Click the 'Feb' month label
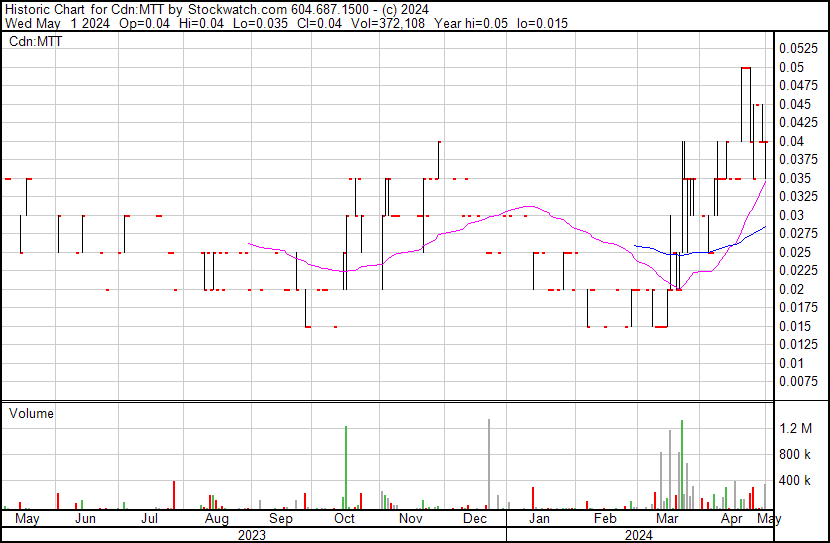 click(605, 518)
